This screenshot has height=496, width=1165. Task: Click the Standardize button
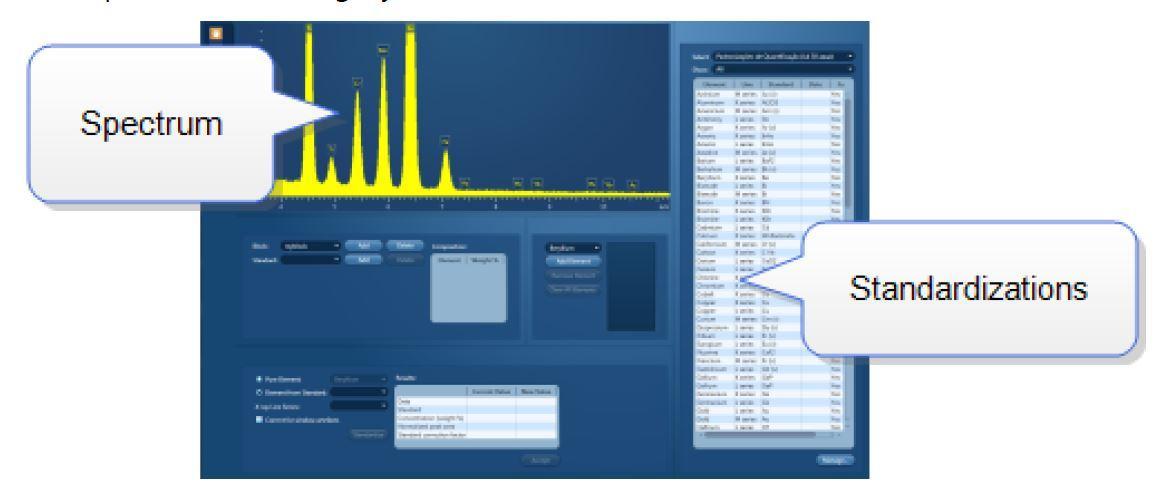click(365, 434)
